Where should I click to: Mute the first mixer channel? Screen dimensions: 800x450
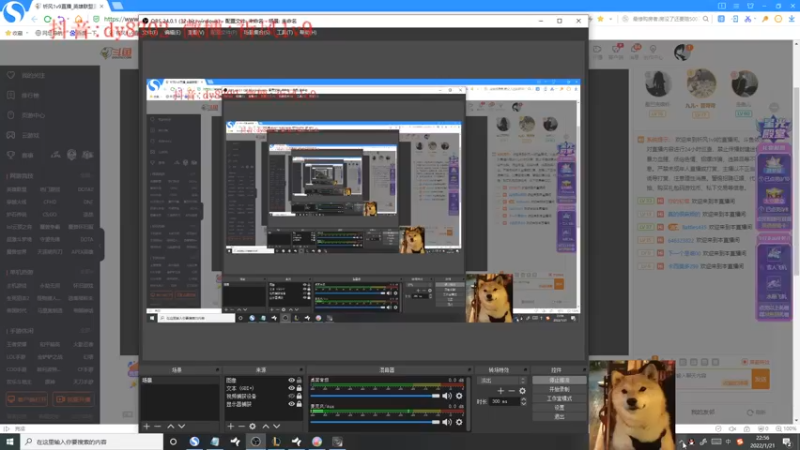(447, 396)
